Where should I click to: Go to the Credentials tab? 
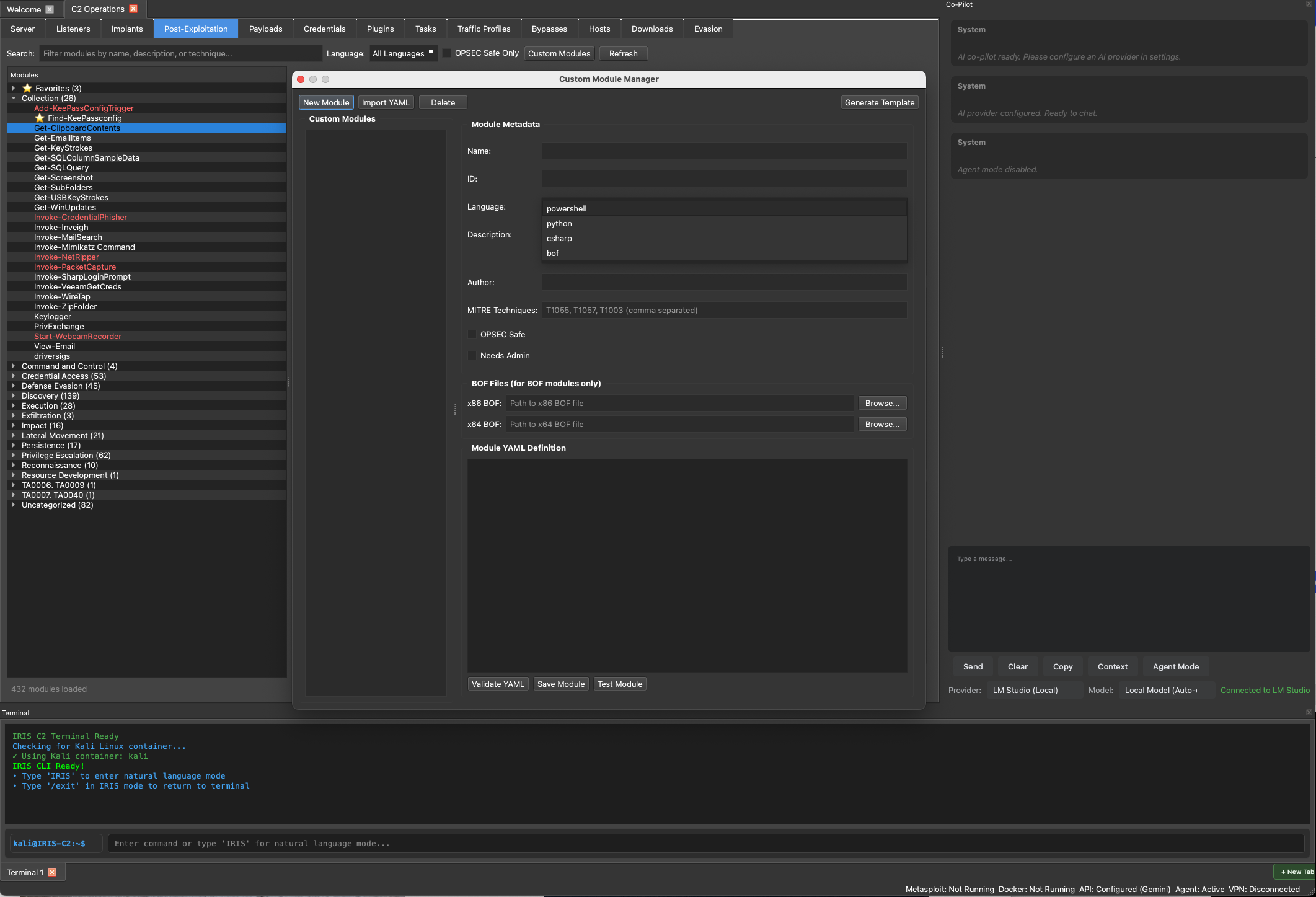[325, 29]
